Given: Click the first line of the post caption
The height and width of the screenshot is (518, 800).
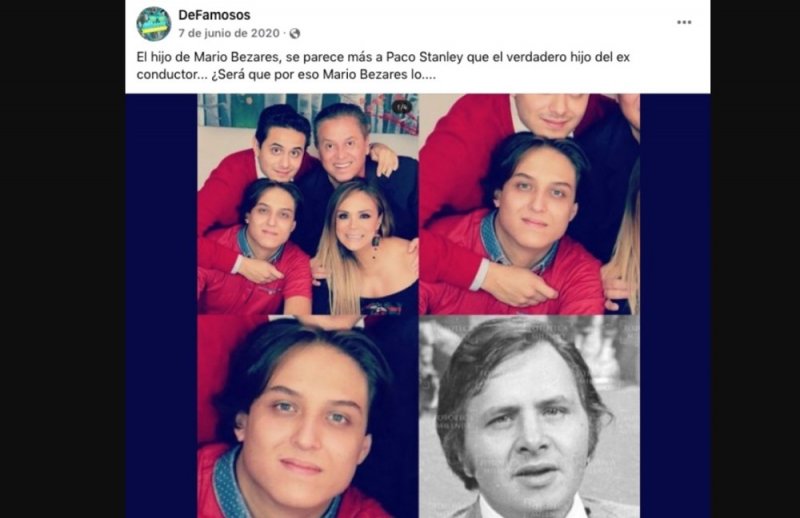Looking at the screenshot, I should coord(383,57).
